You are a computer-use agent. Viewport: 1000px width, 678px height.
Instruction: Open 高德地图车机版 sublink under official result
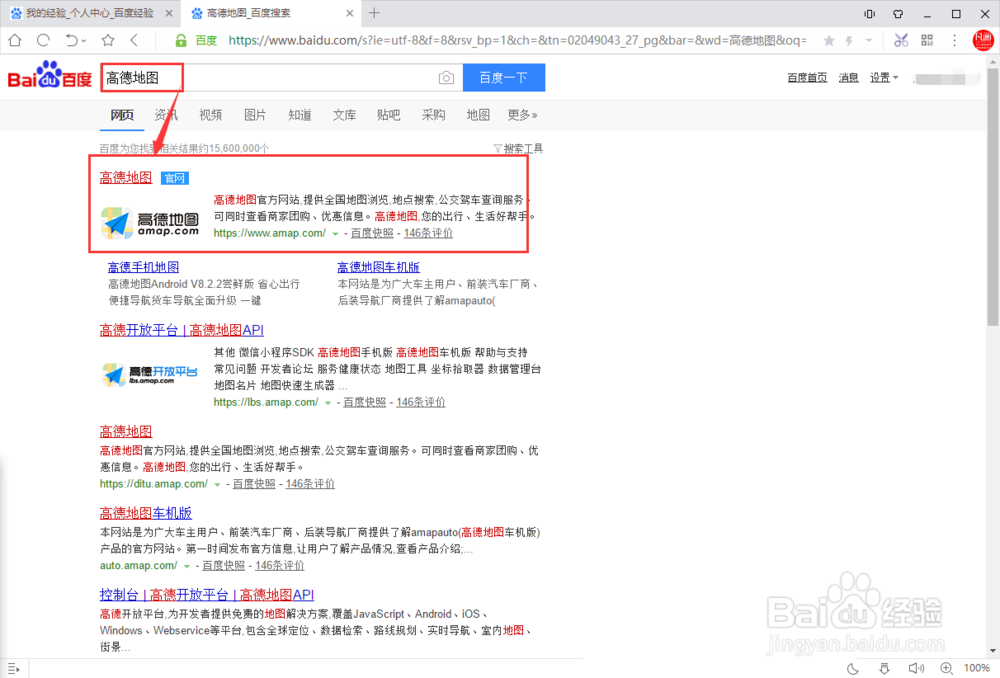coord(378,267)
